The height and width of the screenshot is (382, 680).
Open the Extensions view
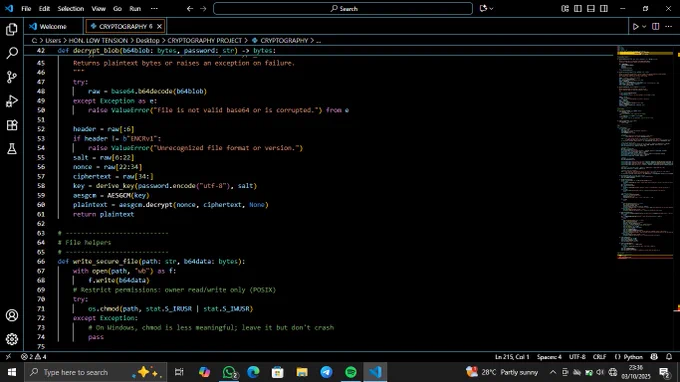pyautogui.click(x=12, y=125)
